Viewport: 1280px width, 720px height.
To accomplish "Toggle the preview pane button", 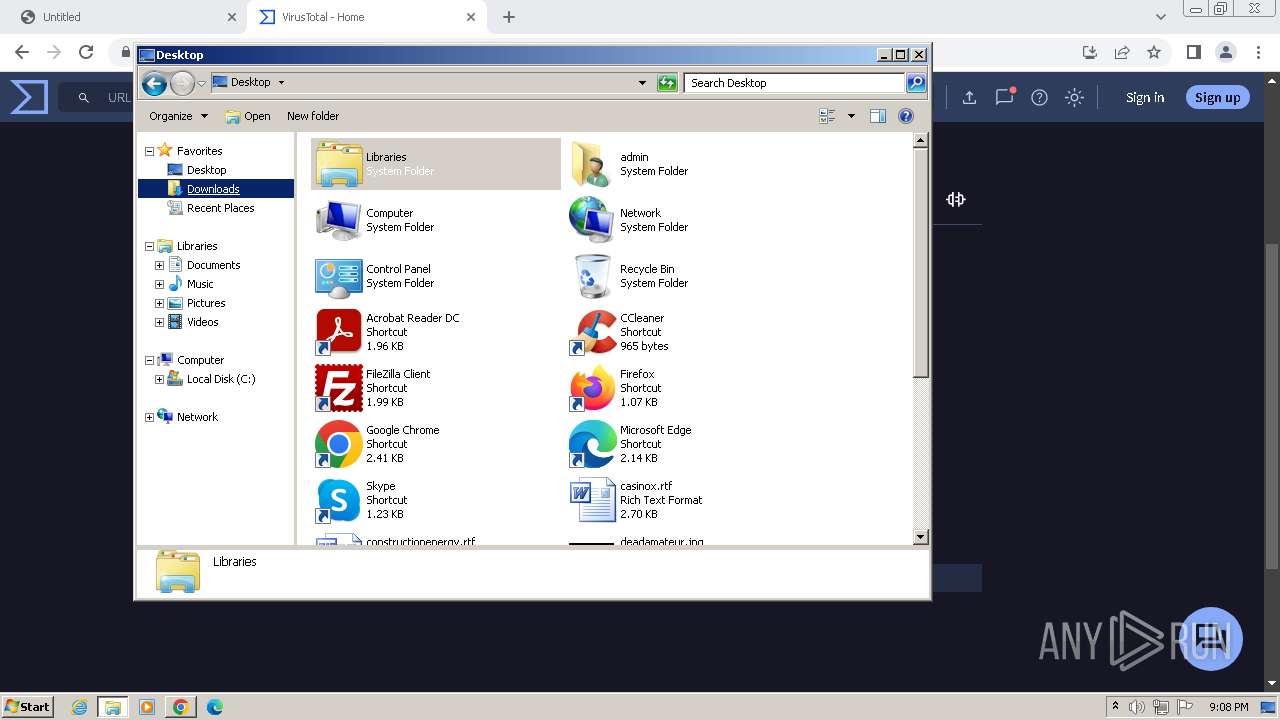I will 877,116.
